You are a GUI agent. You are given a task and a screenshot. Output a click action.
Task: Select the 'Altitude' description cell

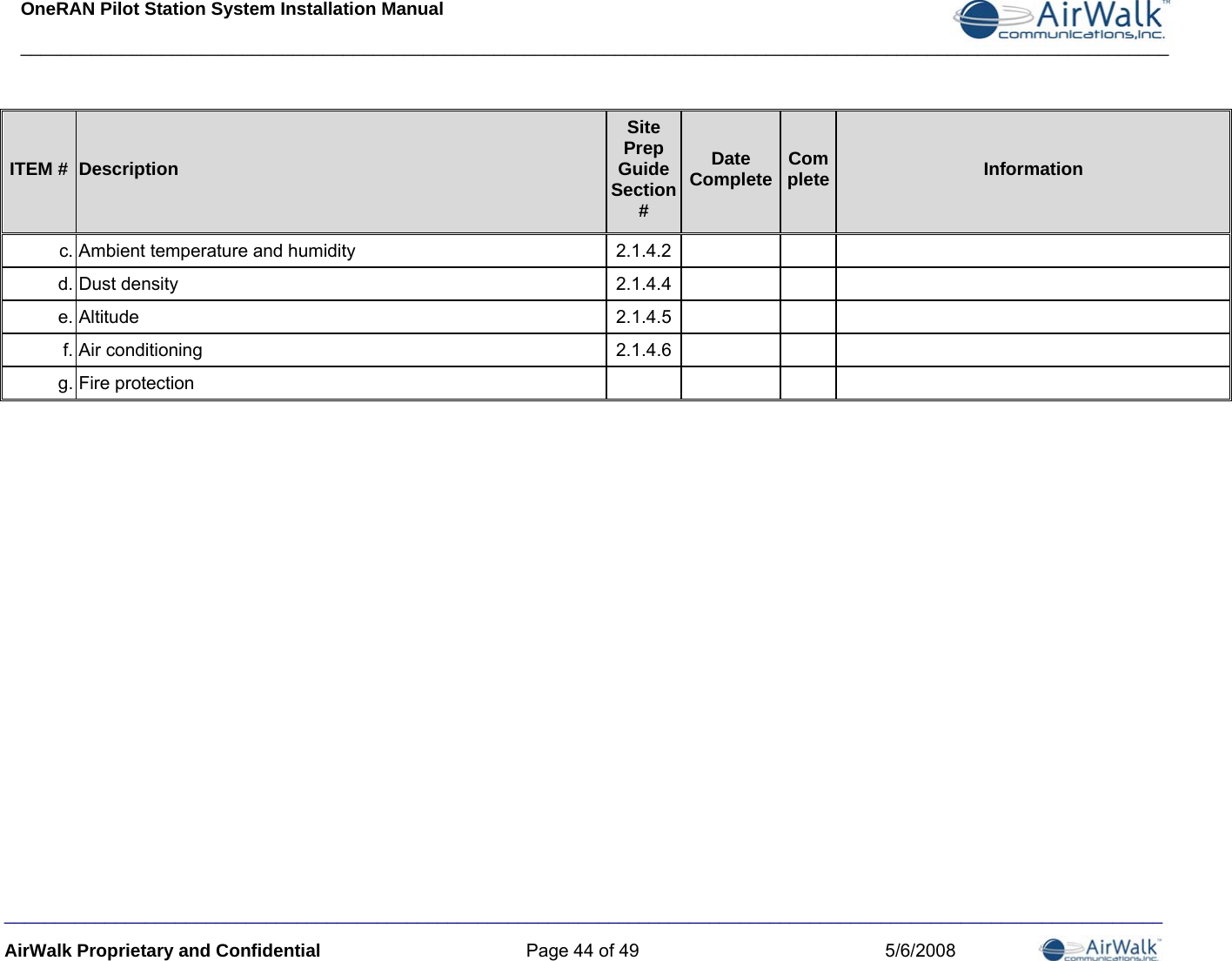[x=341, y=317]
